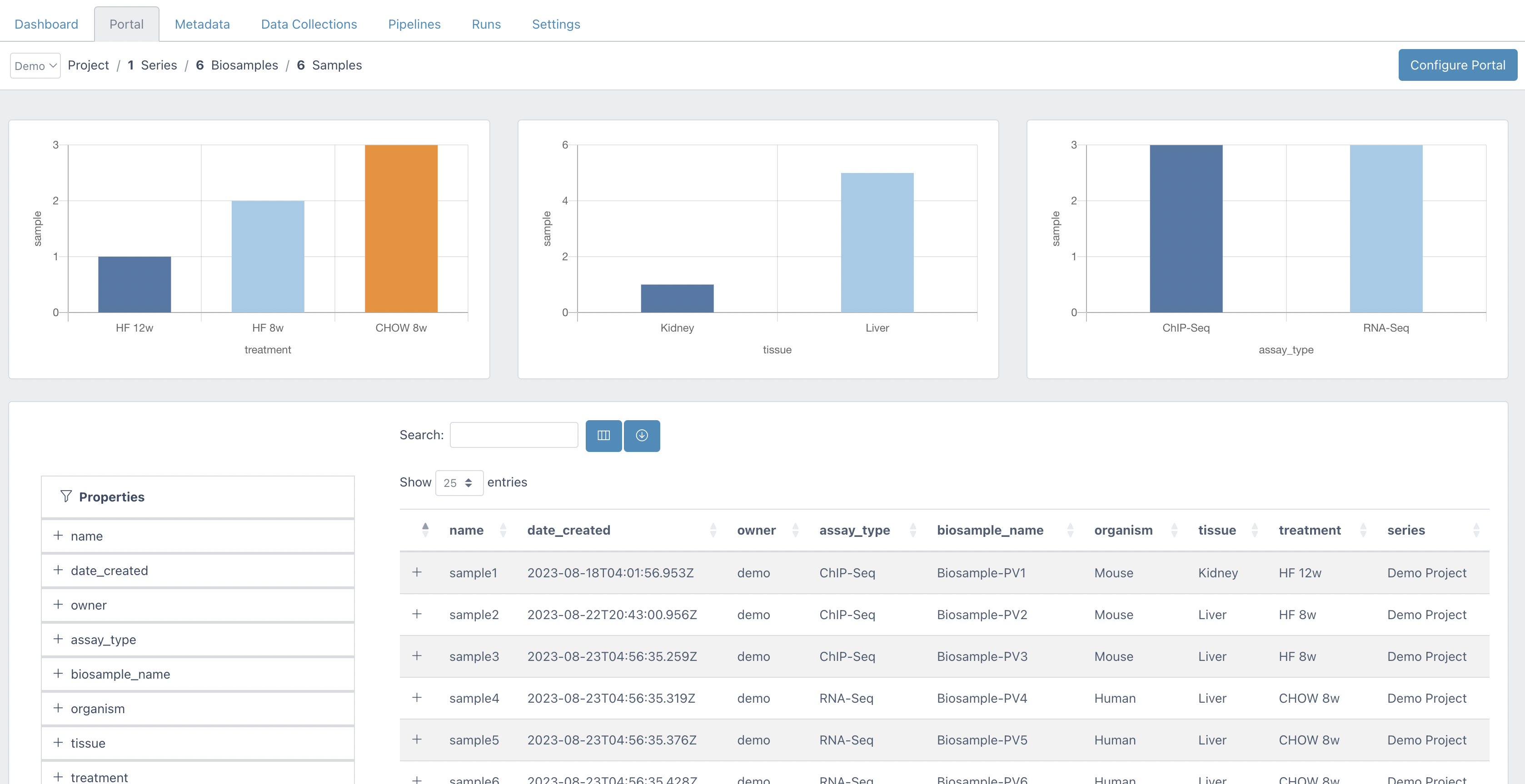Click the Search input field
This screenshot has height=784, width=1525.
pyautogui.click(x=514, y=435)
